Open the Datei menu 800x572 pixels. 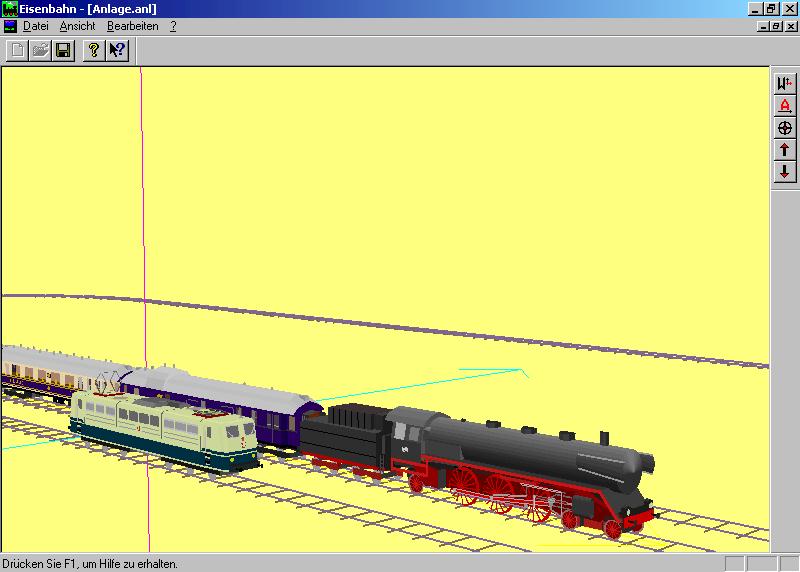(x=36, y=26)
